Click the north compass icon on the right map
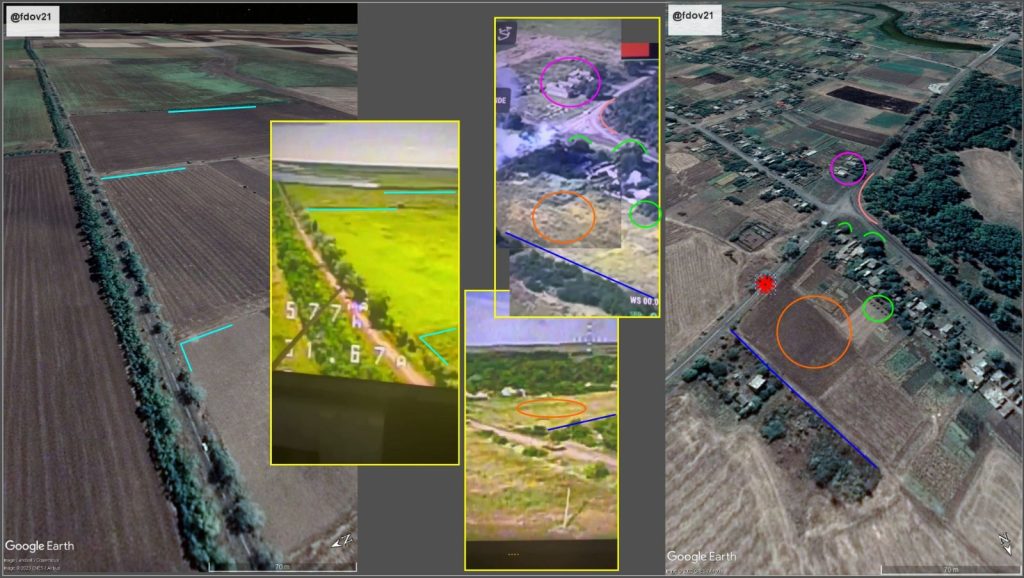 [x=1004, y=541]
